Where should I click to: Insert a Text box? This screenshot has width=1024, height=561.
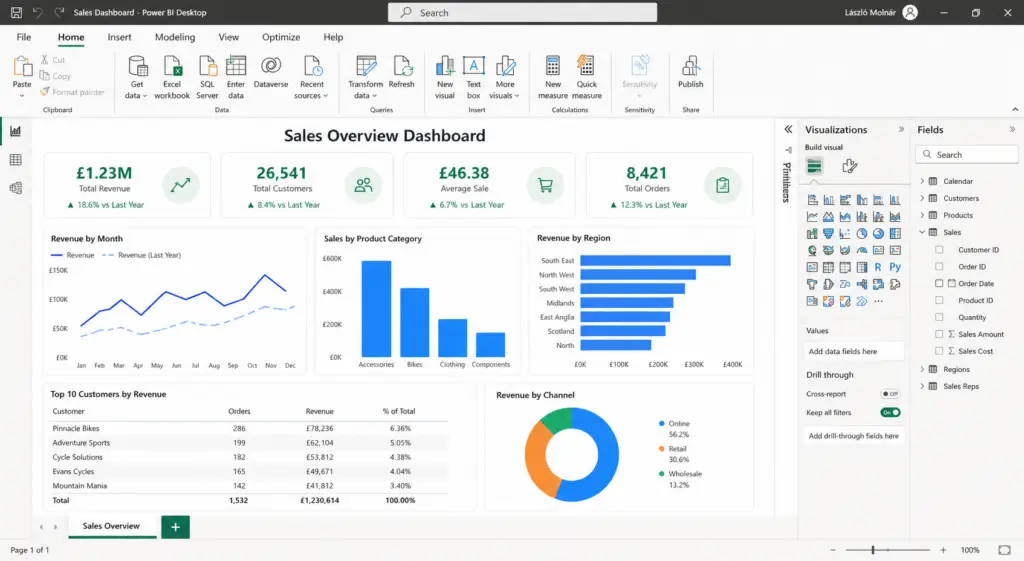(x=473, y=77)
